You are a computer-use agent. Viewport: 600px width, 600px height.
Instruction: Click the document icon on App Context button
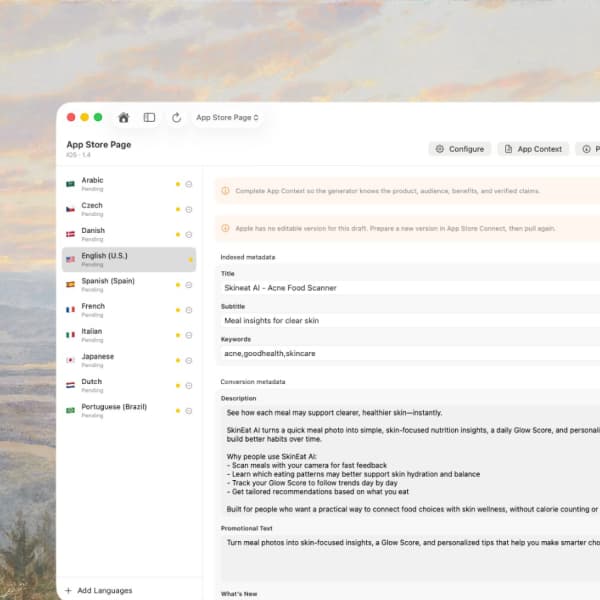[508, 149]
